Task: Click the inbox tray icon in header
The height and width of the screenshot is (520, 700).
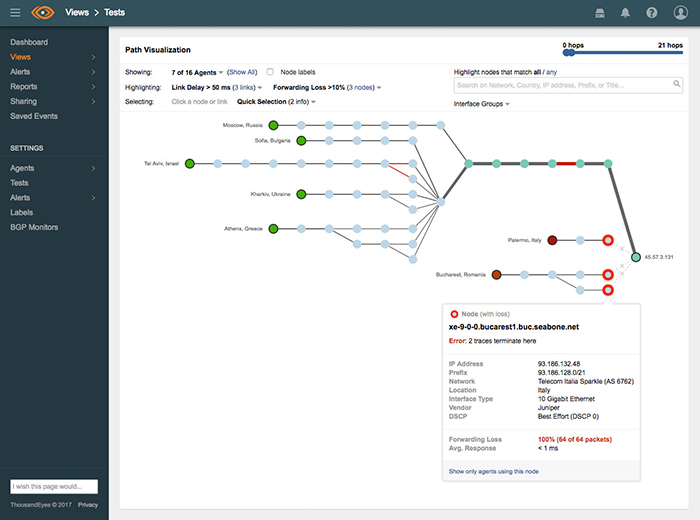Action: click(599, 13)
